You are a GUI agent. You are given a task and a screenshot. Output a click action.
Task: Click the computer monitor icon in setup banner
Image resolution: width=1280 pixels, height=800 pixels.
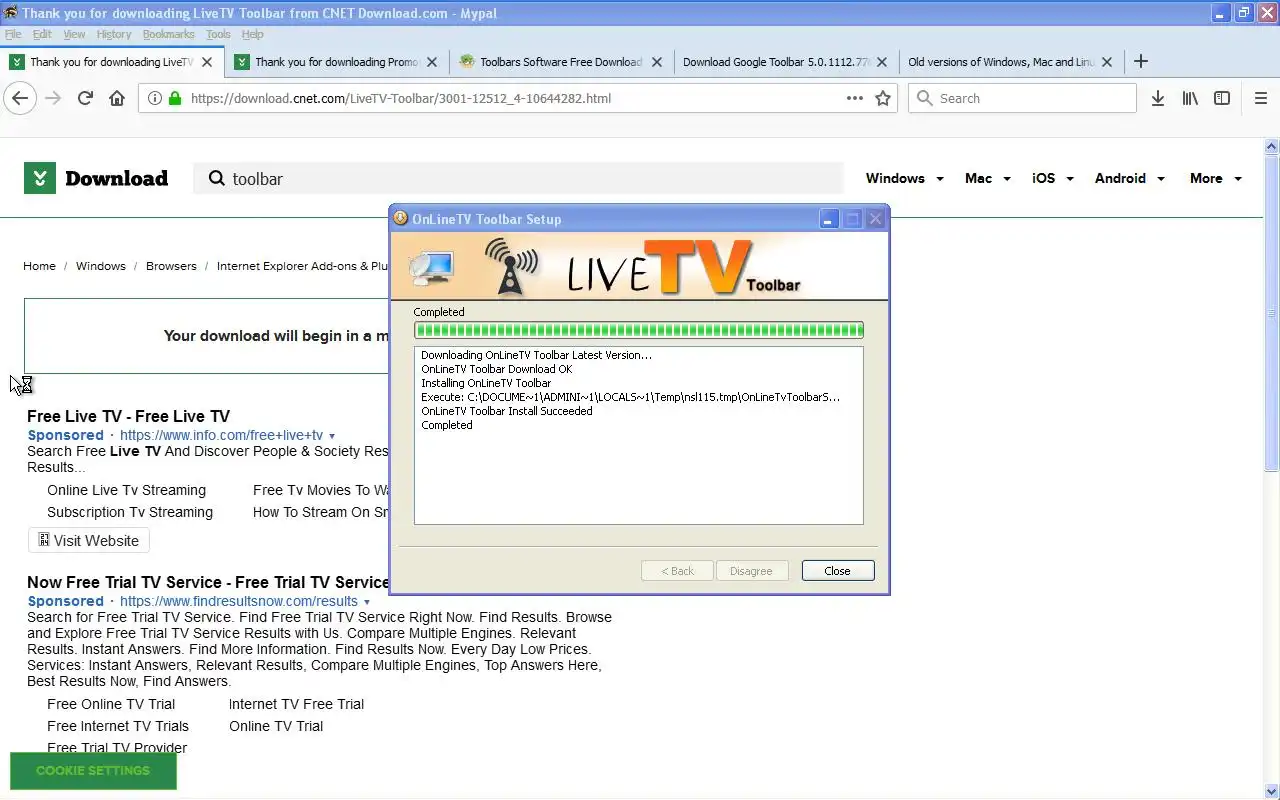pyautogui.click(x=432, y=268)
